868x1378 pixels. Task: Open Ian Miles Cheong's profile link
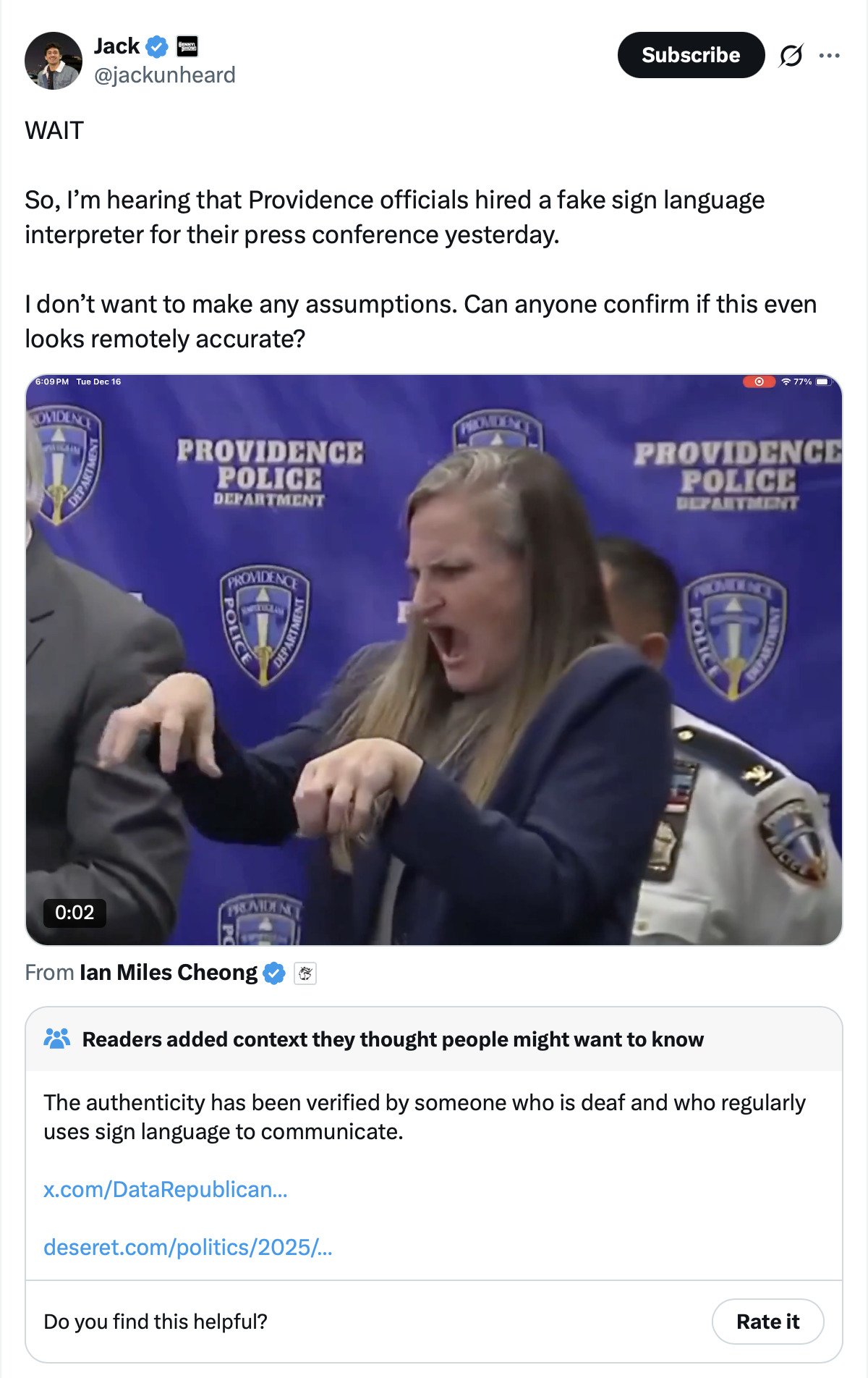coord(168,973)
